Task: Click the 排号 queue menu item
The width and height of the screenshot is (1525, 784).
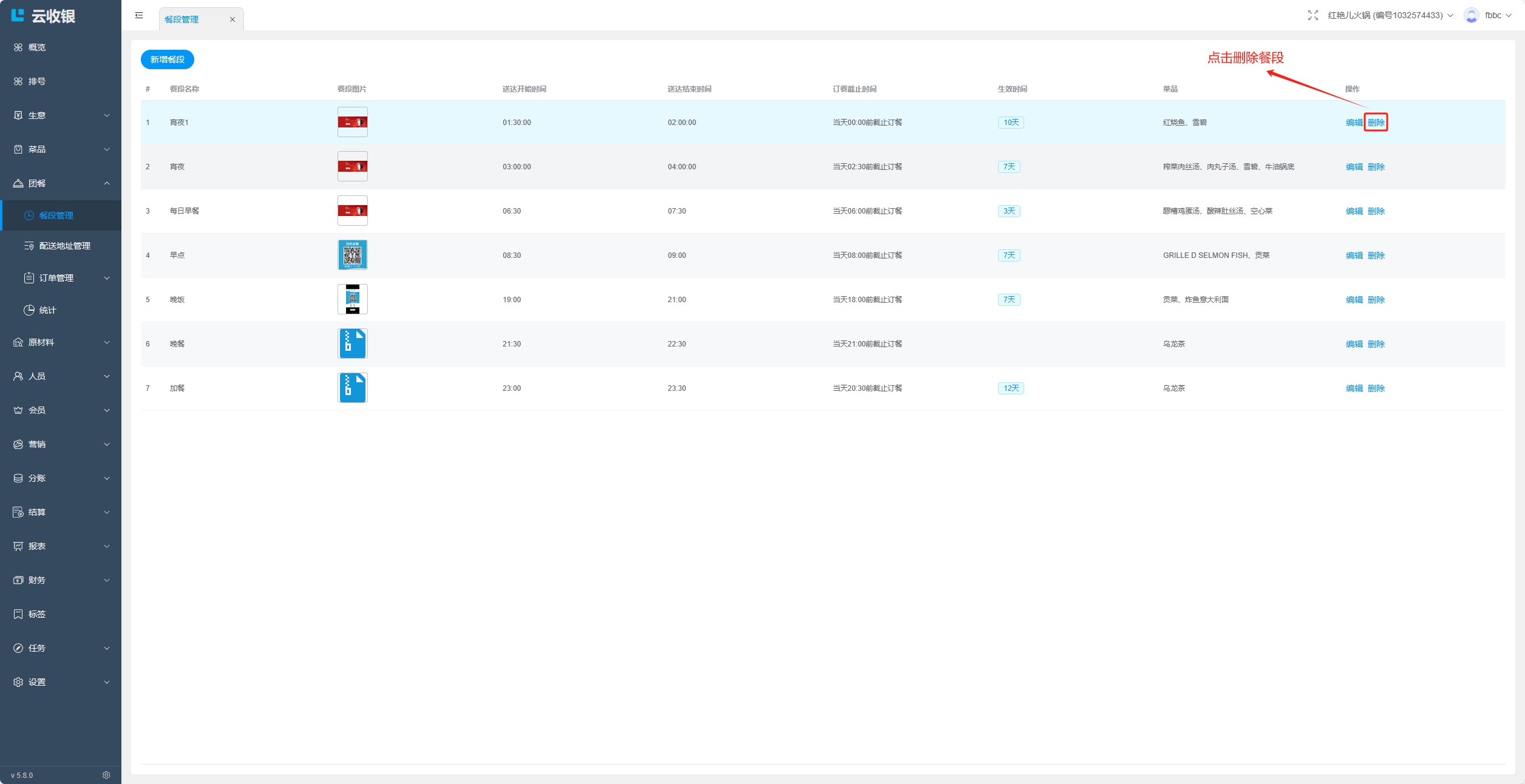Action: pos(36,81)
